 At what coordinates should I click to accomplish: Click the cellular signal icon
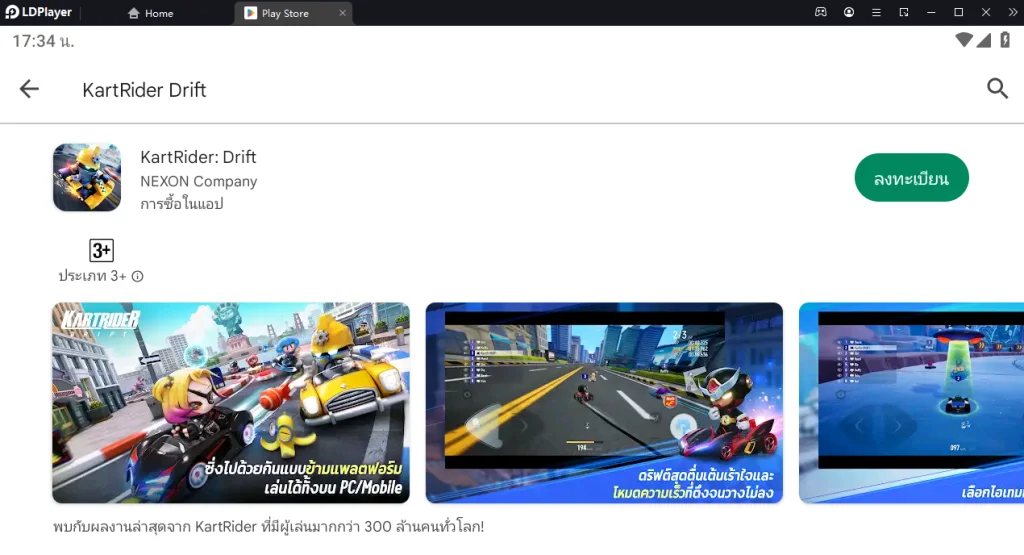click(x=984, y=40)
